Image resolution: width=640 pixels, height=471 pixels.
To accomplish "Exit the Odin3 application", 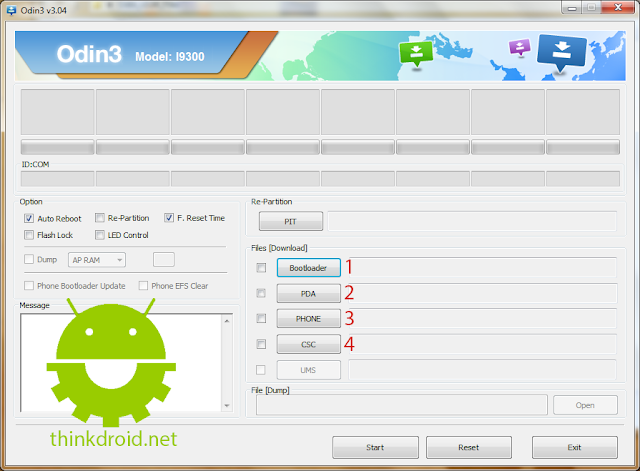I will point(574,447).
